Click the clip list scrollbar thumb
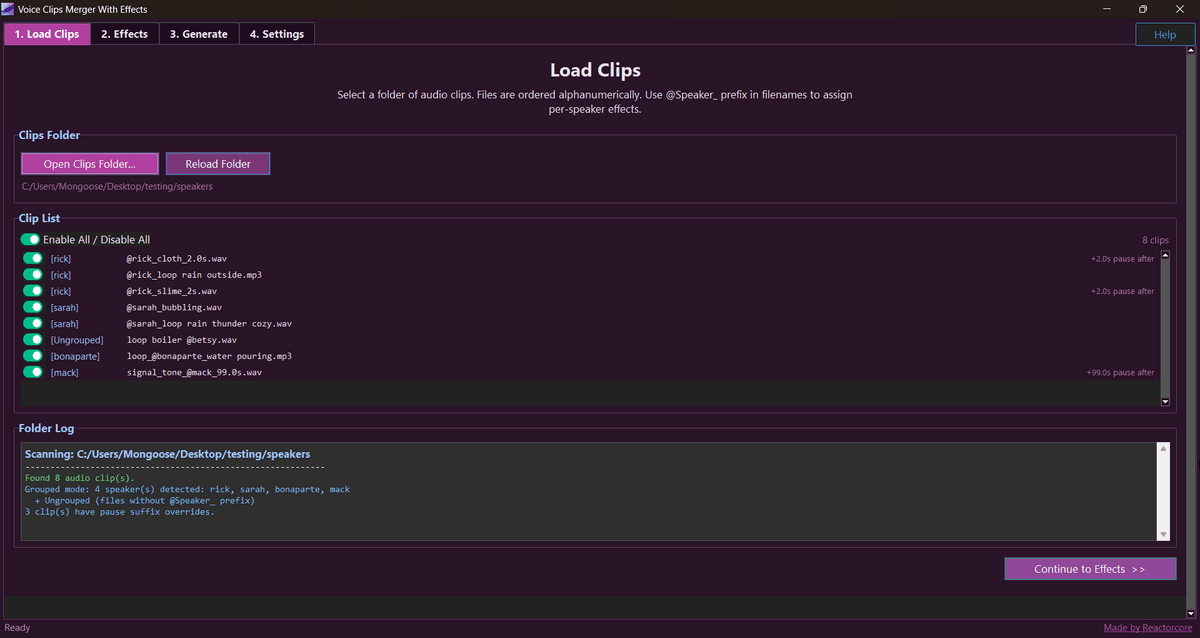This screenshot has width=1200, height=638. click(1165, 328)
